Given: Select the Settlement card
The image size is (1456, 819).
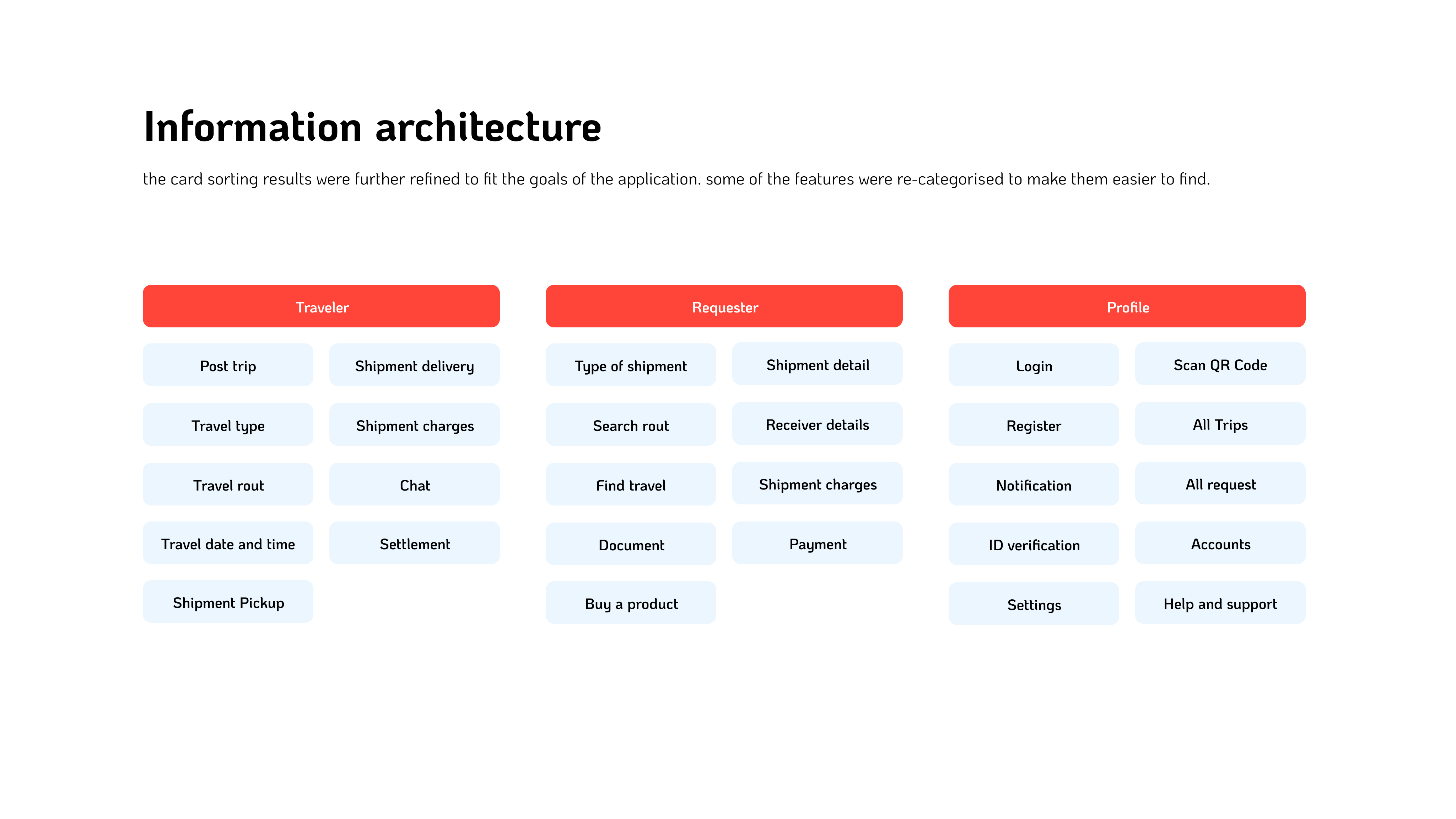Looking at the screenshot, I should [x=415, y=543].
